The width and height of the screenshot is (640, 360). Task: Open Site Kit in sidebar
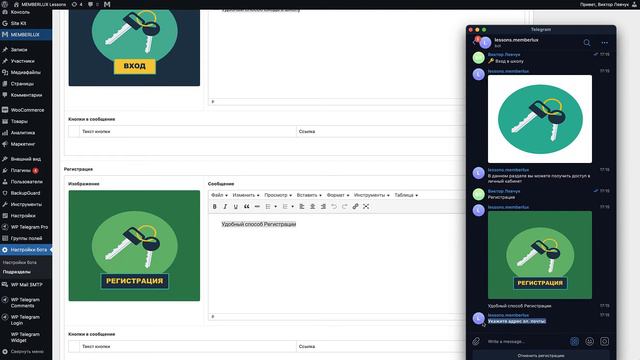click(26, 23)
